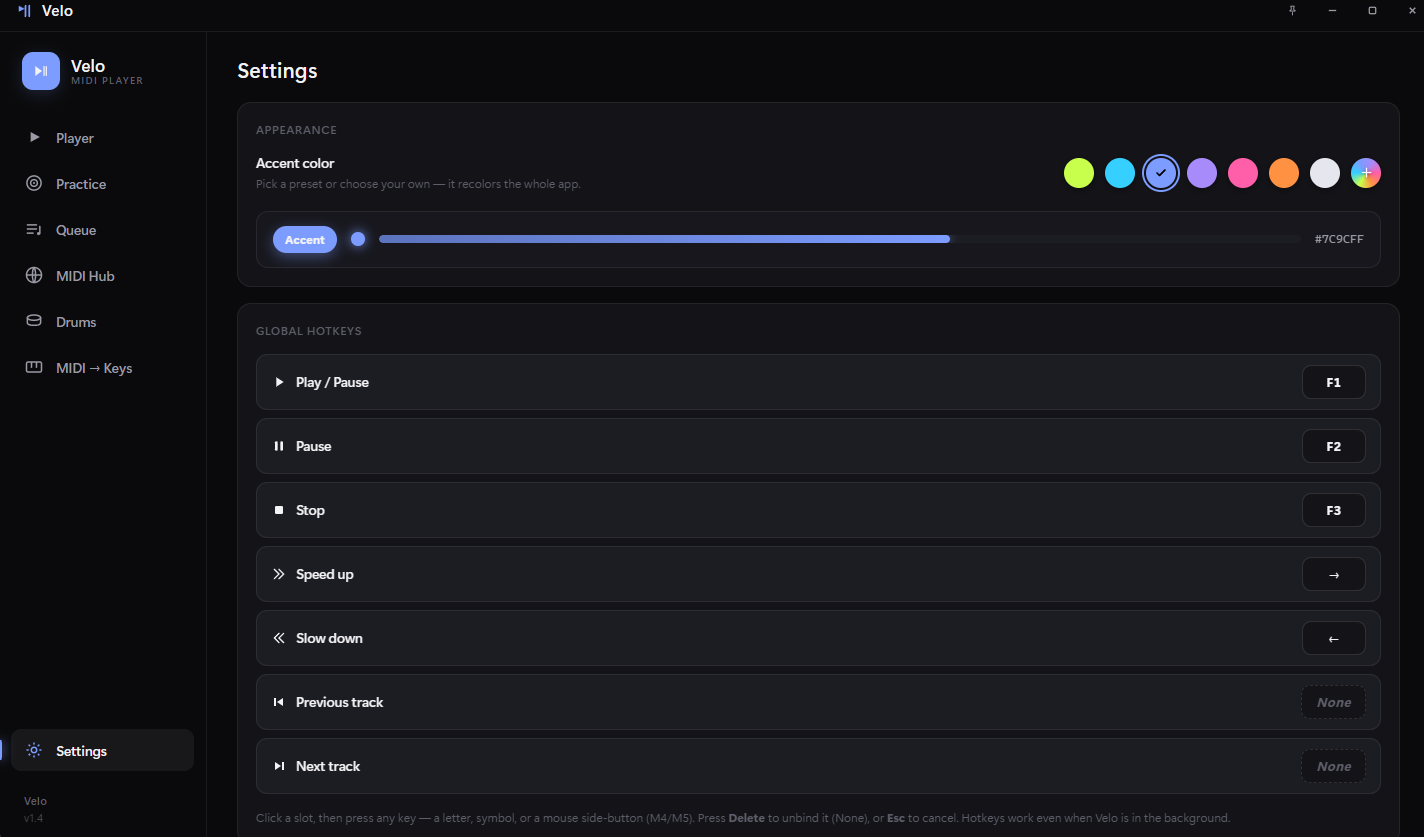The width and height of the screenshot is (1424, 837).
Task: Click the Queue list icon
Action: pyautogui.click(x=34, y=230)
